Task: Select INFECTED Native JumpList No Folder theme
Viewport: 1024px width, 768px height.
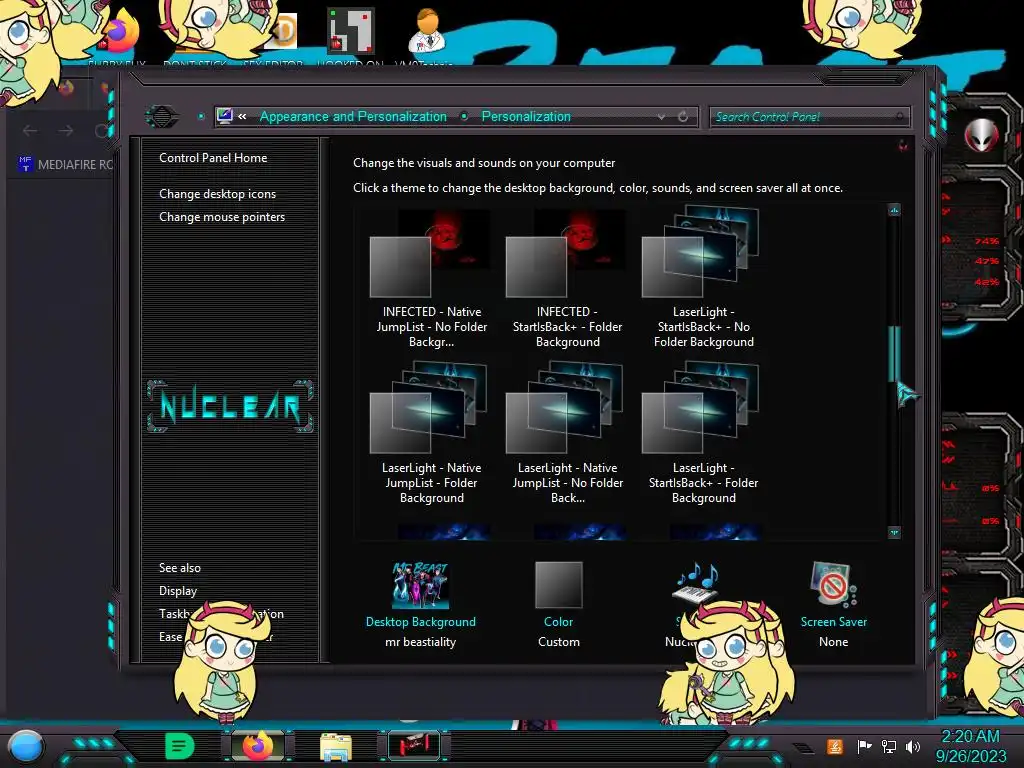Action: pos(431,280)
